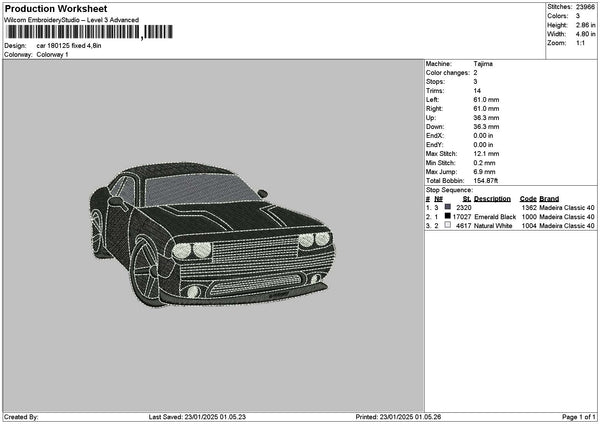Click the gray thread swatch in row 1
Viewport: 600px width, 424px height.
click(x=447, y=207)
